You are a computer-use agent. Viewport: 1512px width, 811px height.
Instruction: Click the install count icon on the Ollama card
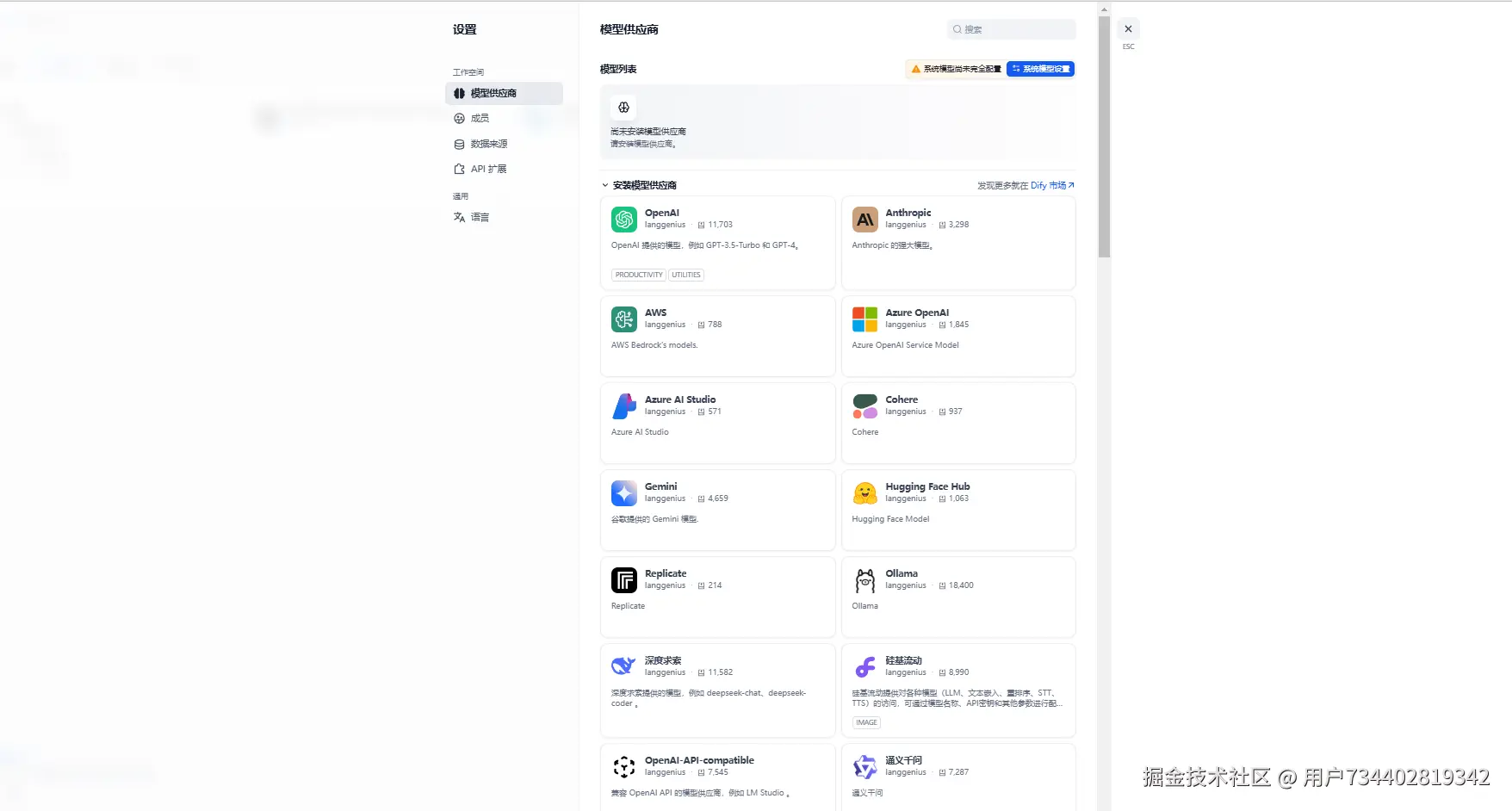(942, 586)
